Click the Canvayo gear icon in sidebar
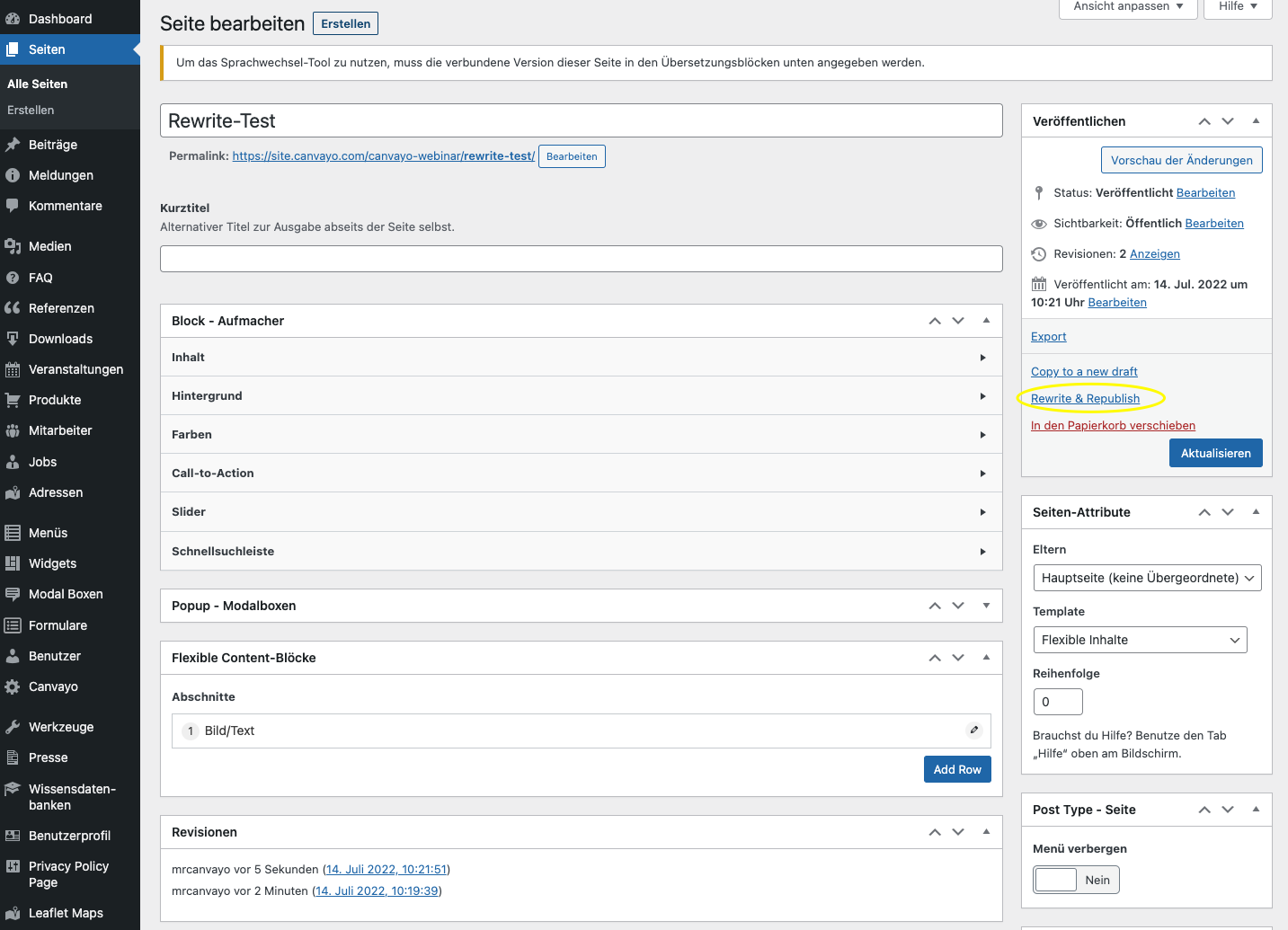The height and width of the screenshot is (930, 1288). click(13, 686)
